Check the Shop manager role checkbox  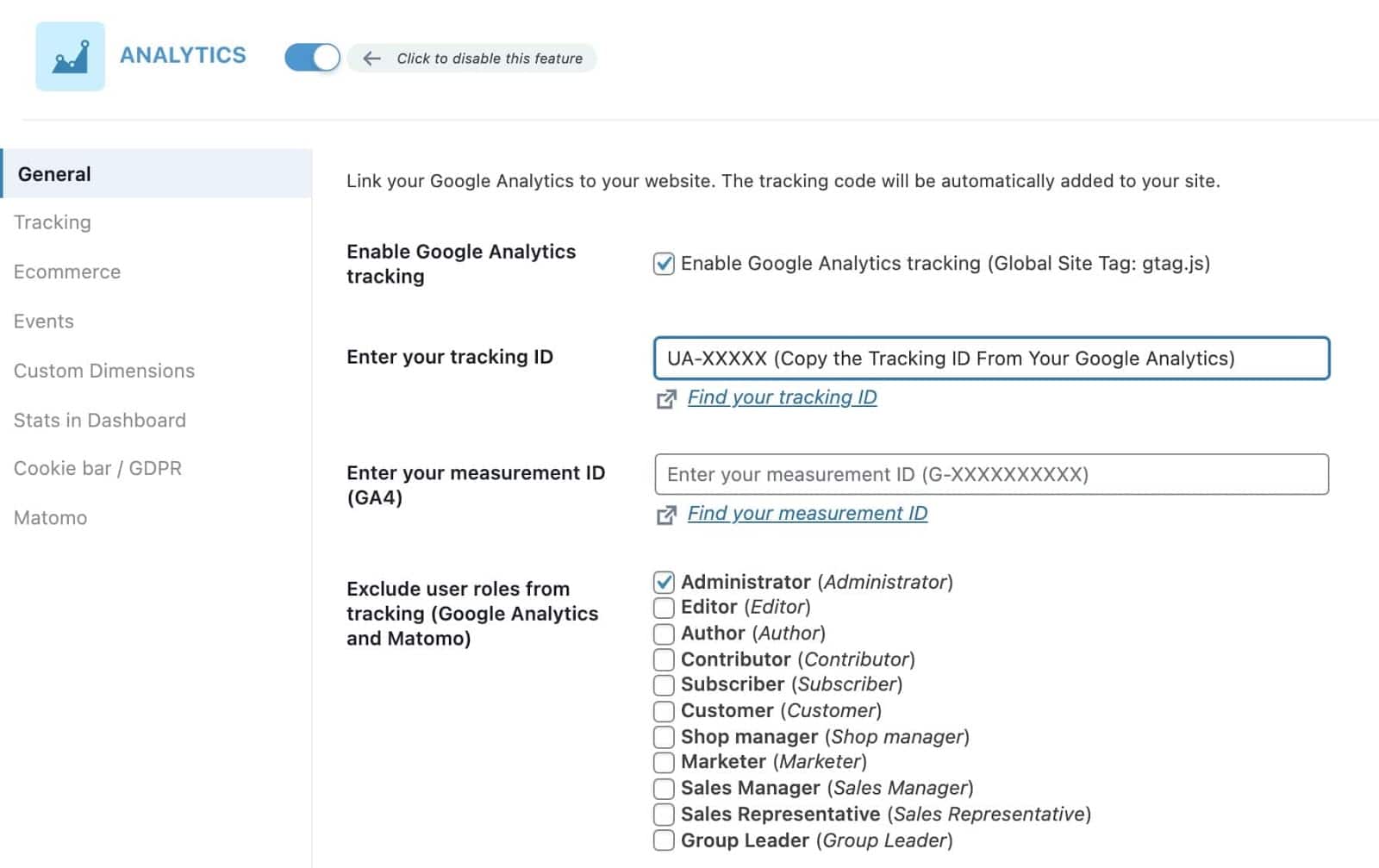[664, 737]
